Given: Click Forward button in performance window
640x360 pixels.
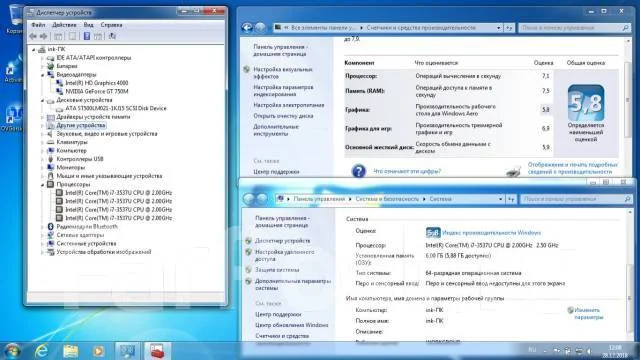Looking at the screenshot, I should point(260,27).
